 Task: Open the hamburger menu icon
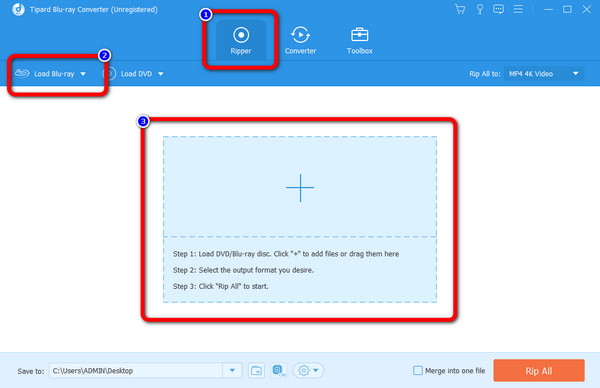[x=518, y=9]
